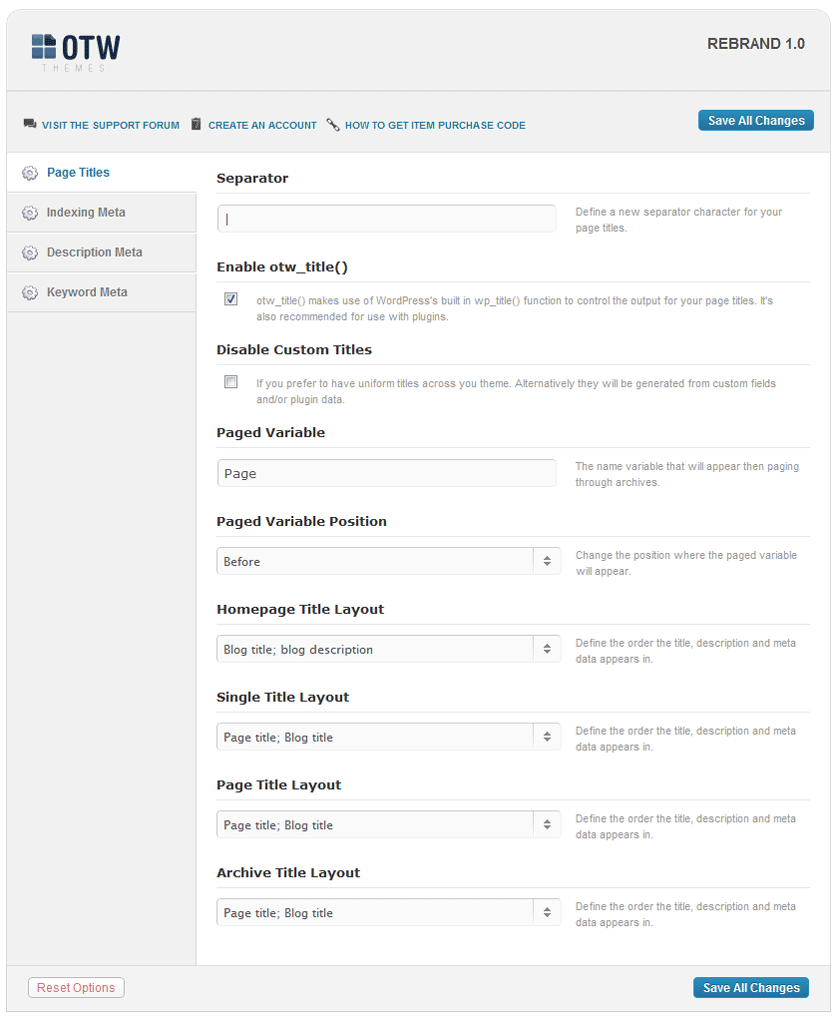Check the Disable Custom Titles checkbox
The width and height of the screenshot is (838, 1019).
(x=231, y=381)
